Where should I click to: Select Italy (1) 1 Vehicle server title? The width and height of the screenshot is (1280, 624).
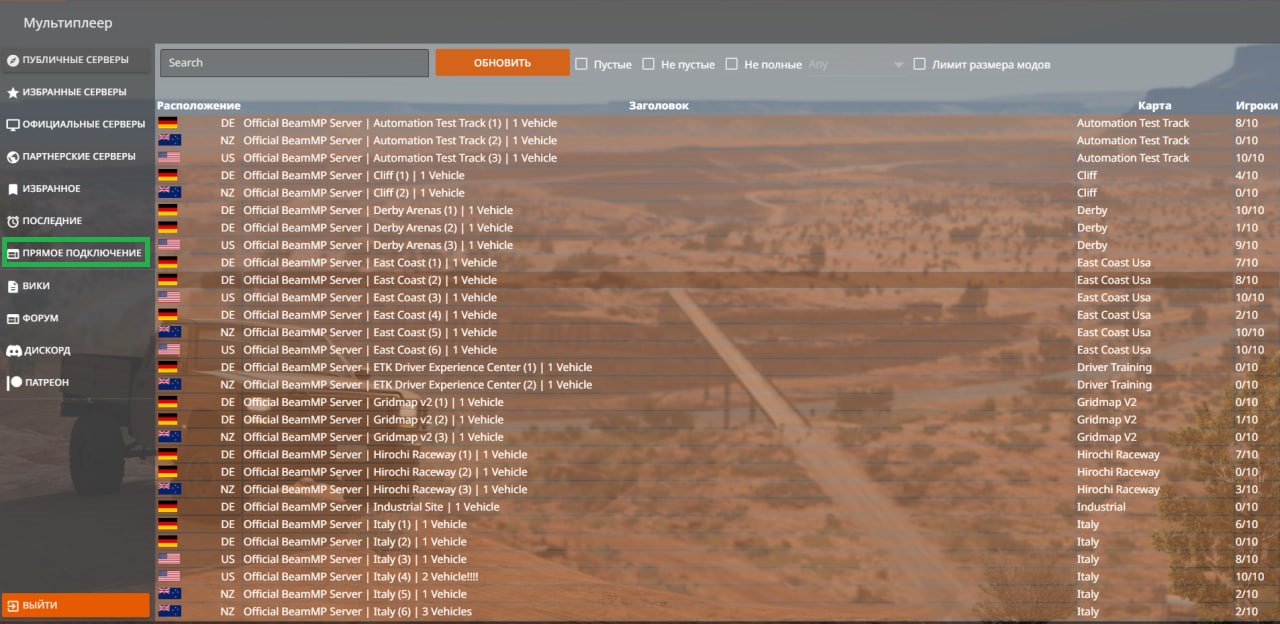[355, 524]
